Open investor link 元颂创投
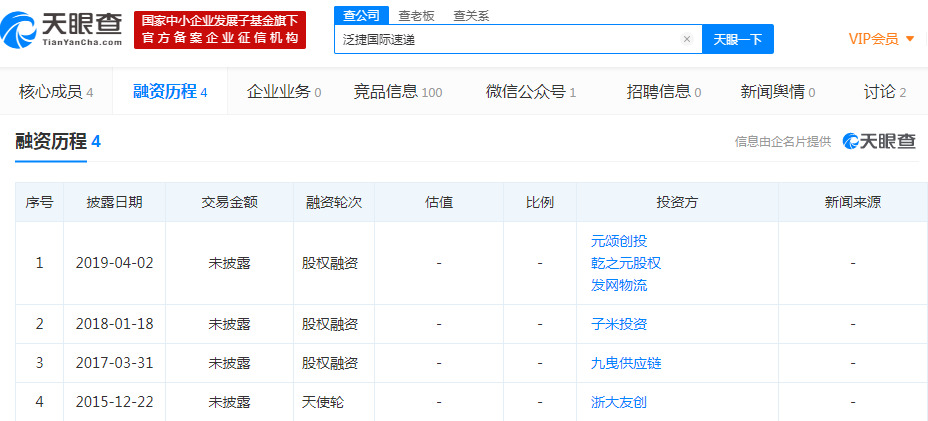 619,241
